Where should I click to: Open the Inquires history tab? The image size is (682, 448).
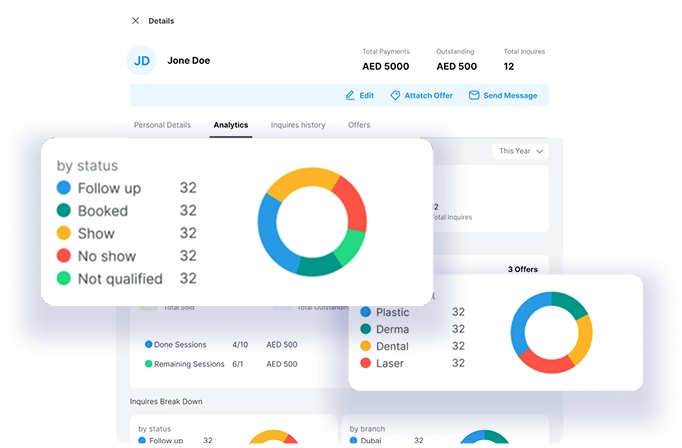pyautogui.click(x=298, y=126)
